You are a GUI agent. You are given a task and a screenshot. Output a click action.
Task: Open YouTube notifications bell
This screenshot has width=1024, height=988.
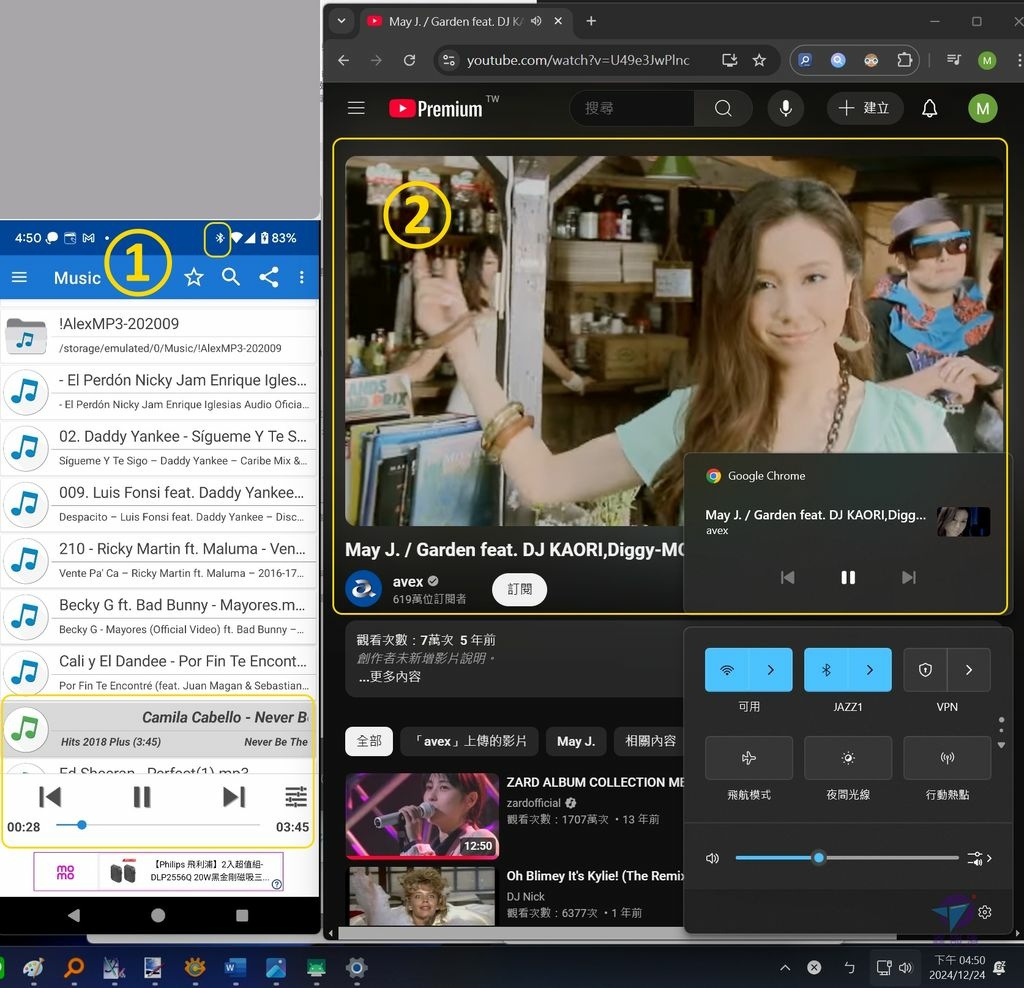[x=929, y=108]
